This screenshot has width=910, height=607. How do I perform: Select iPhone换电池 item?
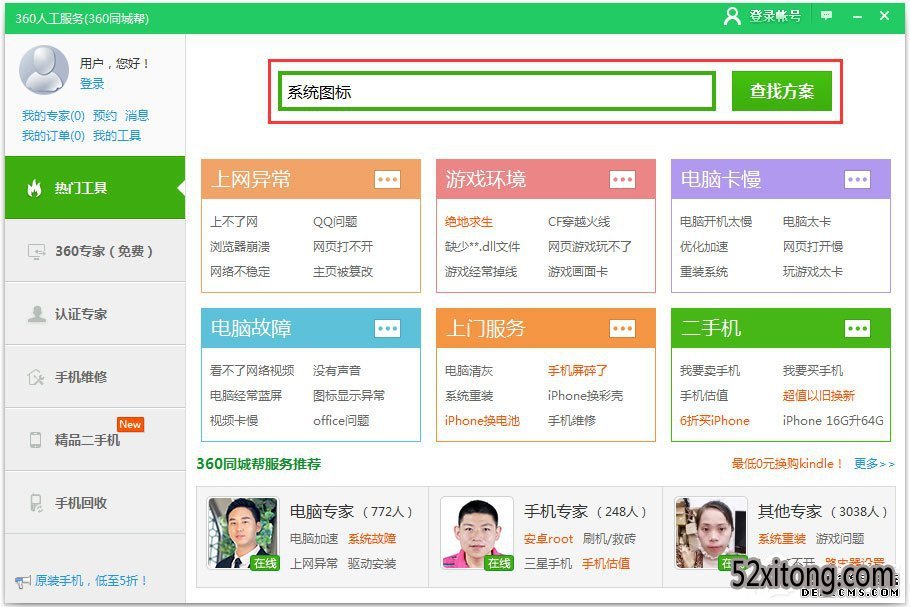(x=482, y=421)
